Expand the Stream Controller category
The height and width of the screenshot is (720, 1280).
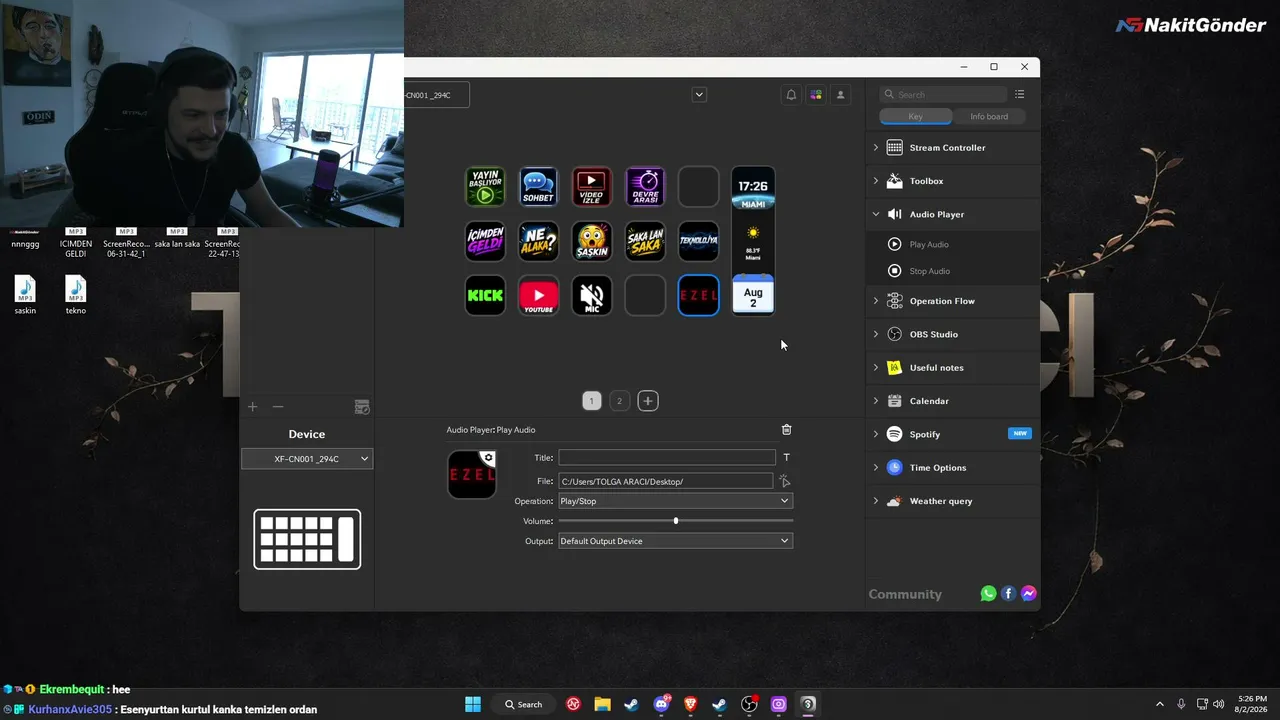[952, 148]
